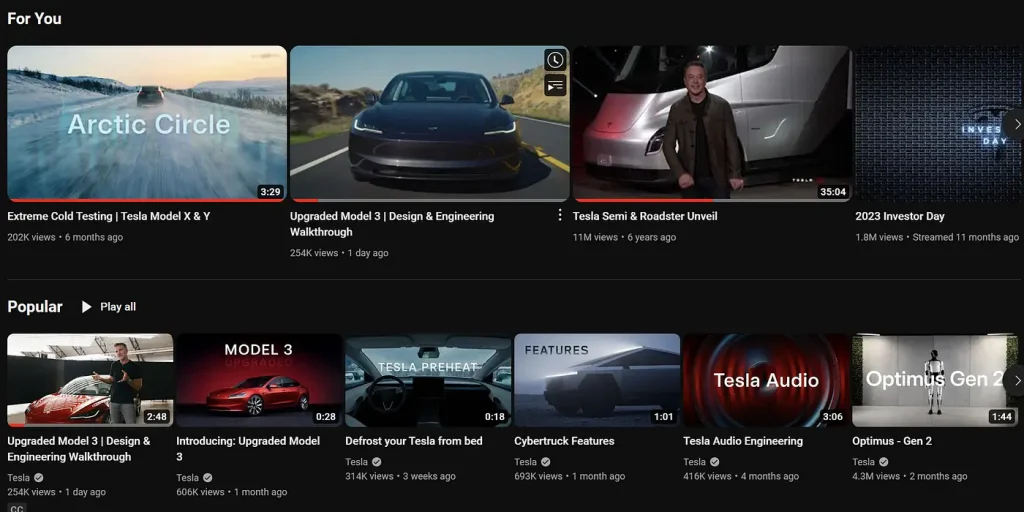Screen dimensions: 1024x512
Task: Add Upgraded Model 3 to Watch later
Action: [555, 60]
